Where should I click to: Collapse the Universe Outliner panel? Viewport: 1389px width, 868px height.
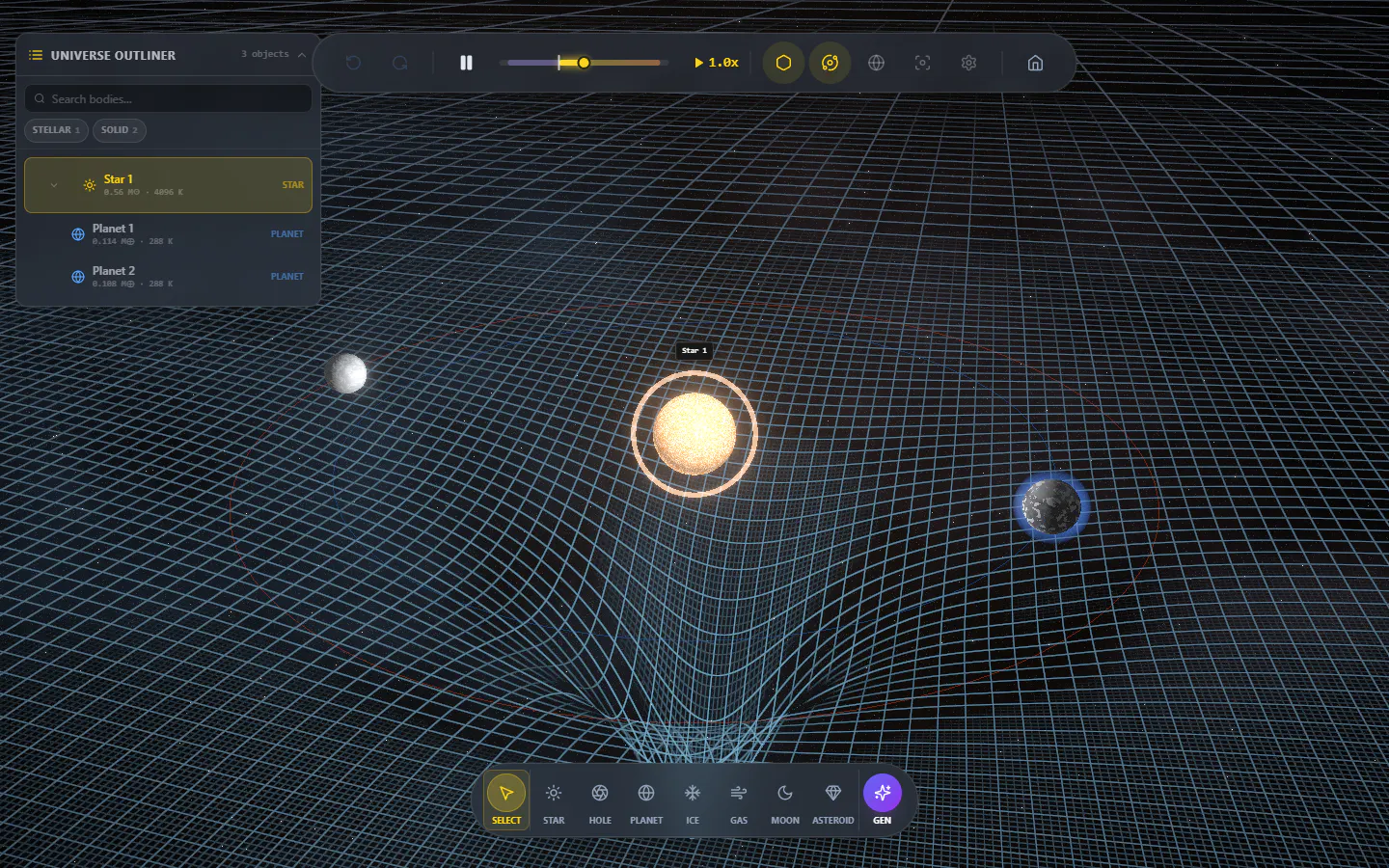coord(302,55)
